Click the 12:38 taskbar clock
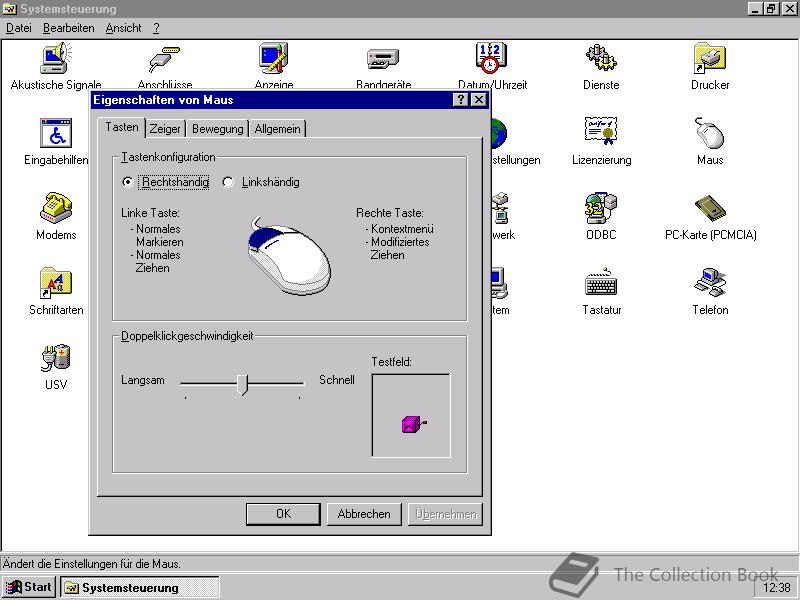Screen dimensions: 800x600 (x=777, y=588)
